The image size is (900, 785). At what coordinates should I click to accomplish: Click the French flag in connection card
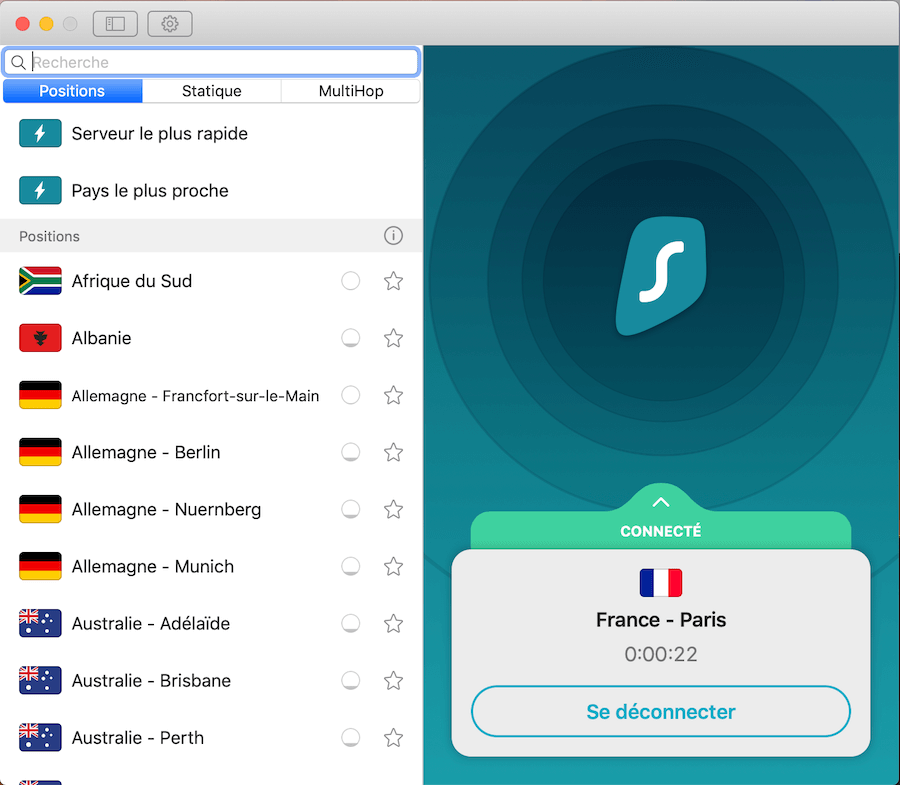coord(661,583)
